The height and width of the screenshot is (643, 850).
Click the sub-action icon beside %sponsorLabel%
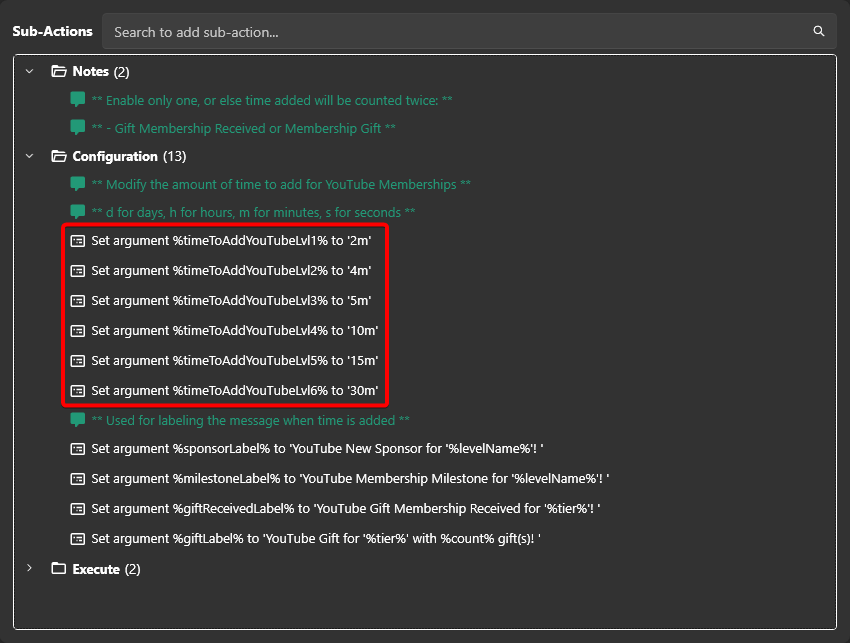pyautogui.click(x=77, y=448)
